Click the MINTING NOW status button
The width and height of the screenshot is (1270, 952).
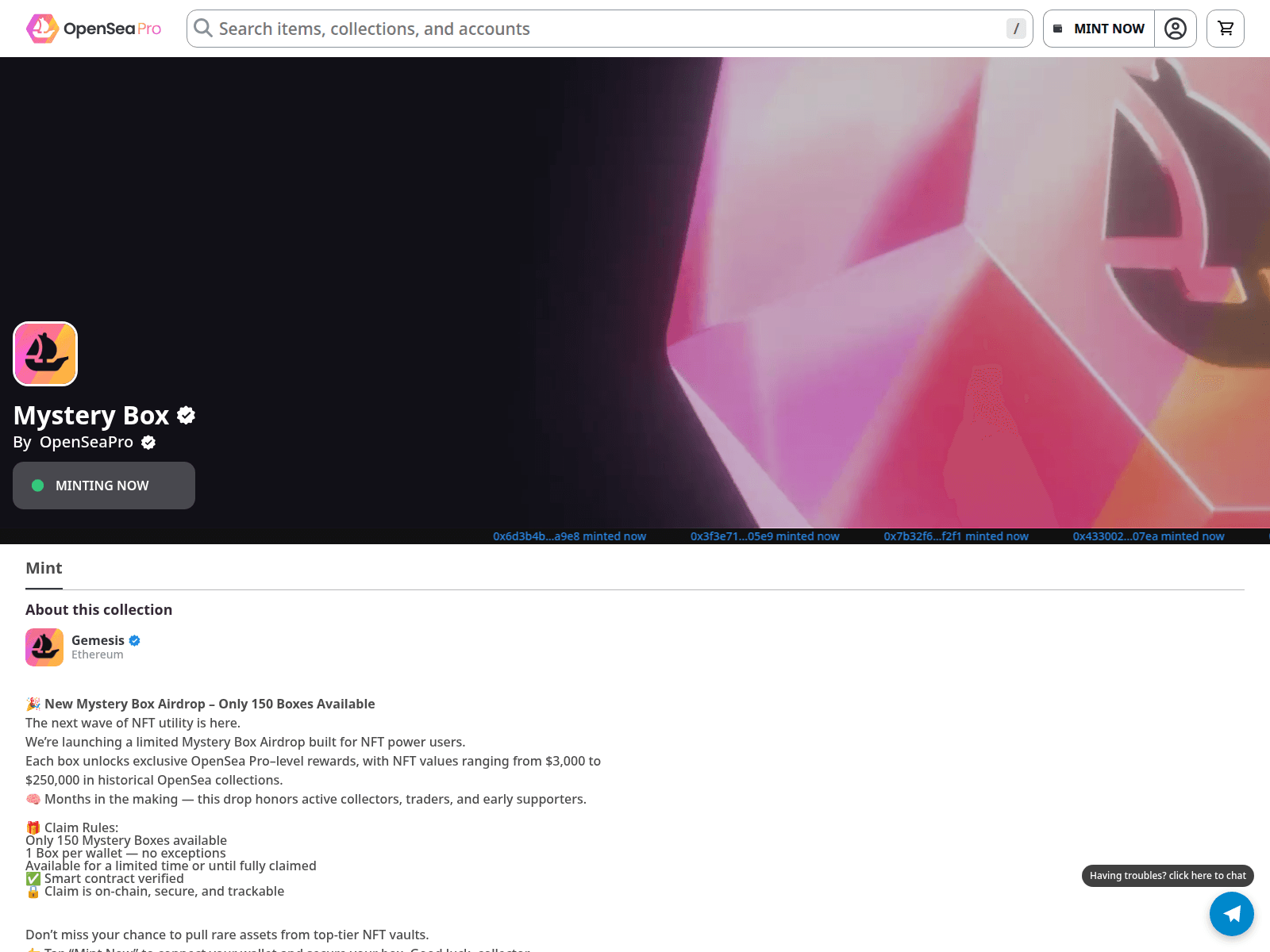(x=104, y=486)
